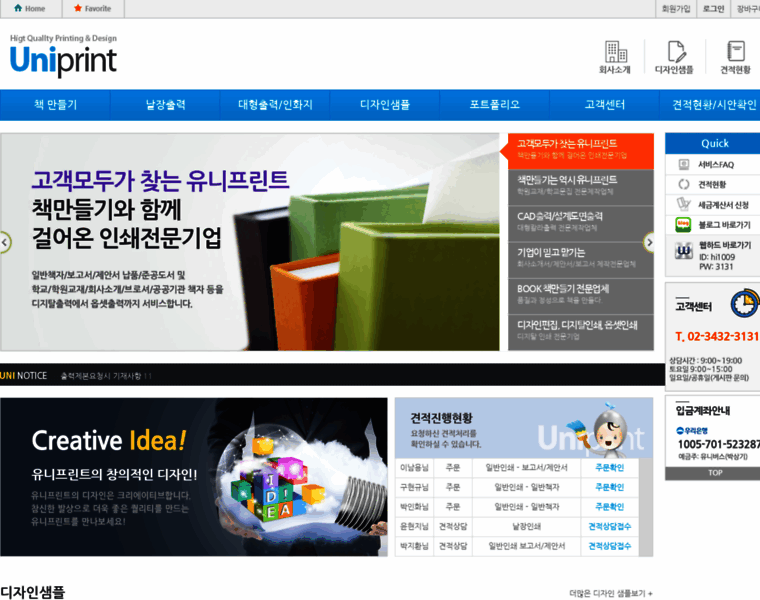Image resolution: width=760 pixels, height=600 pixels.
Task: Click the green blog icon
Action: tap(683, 225)
